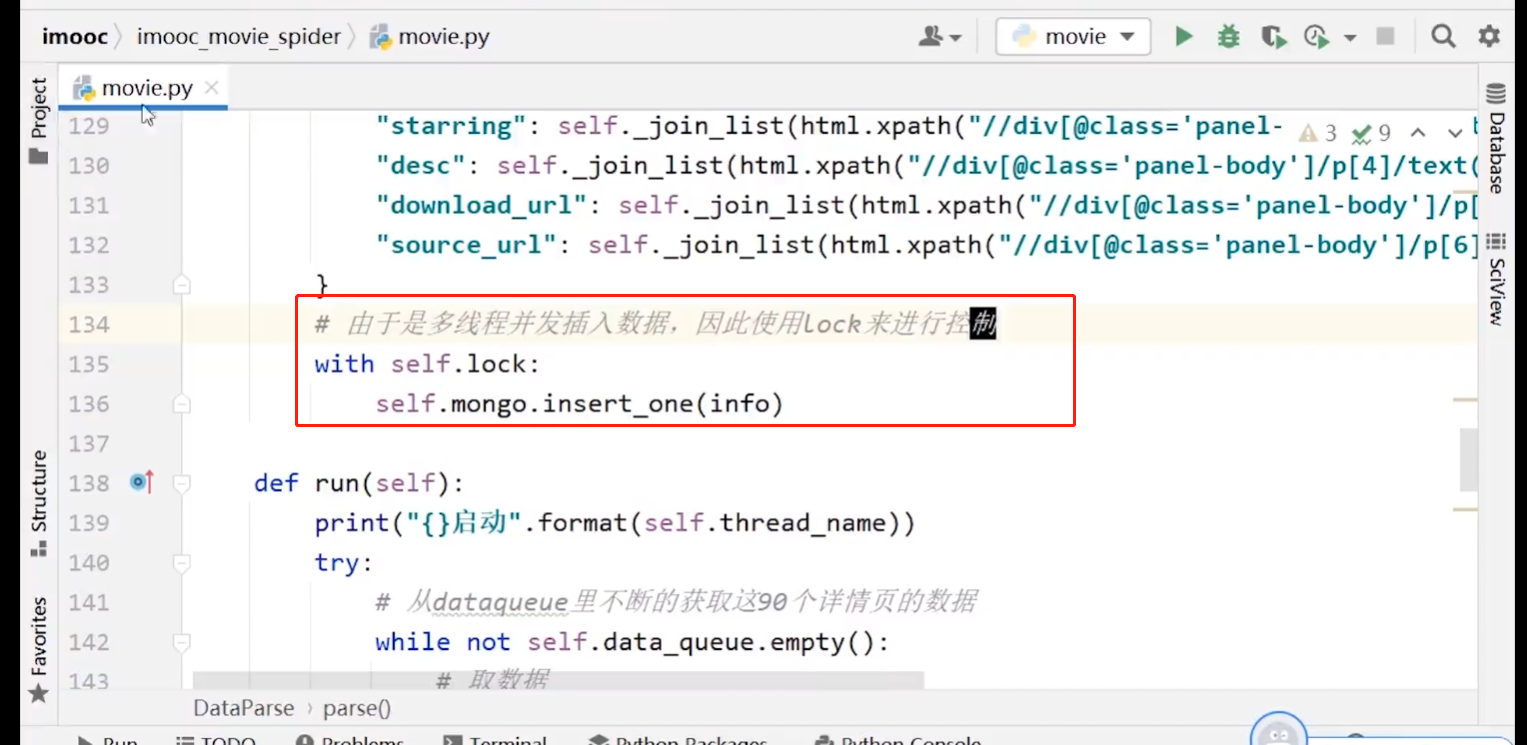Image resolution: width=1527 pixels, height=745 pixels.
Task: Open the Terminal tool window
Action: [496, 741]
